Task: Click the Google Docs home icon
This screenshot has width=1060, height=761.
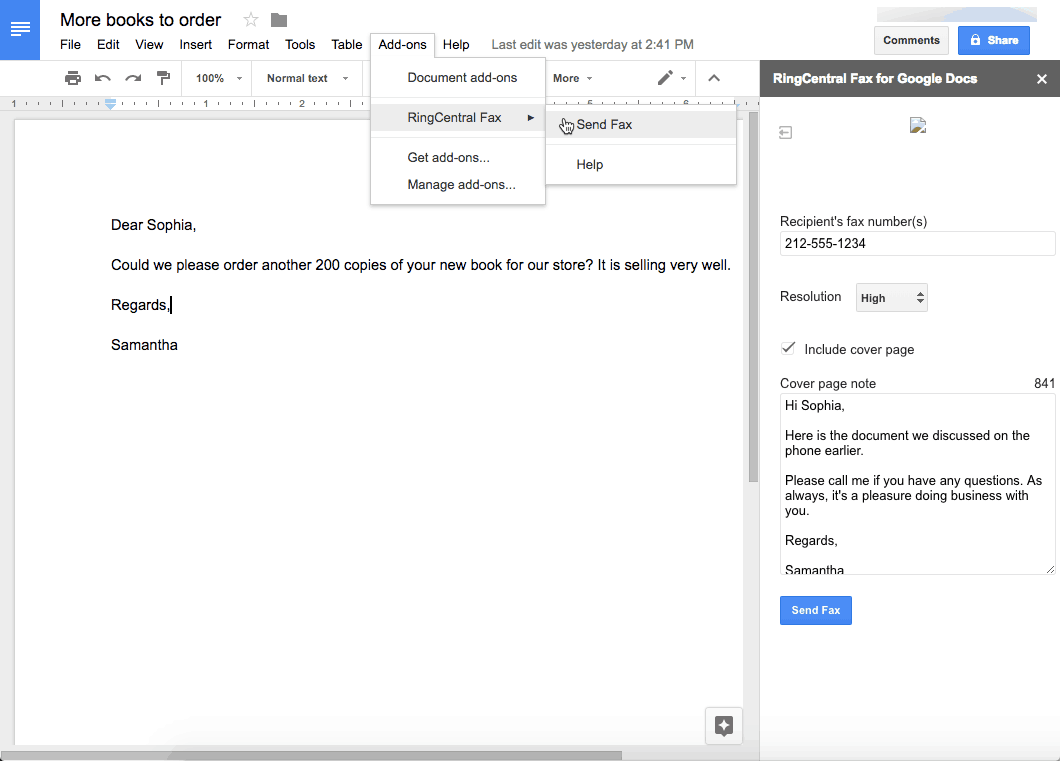Action: (20, 30)
